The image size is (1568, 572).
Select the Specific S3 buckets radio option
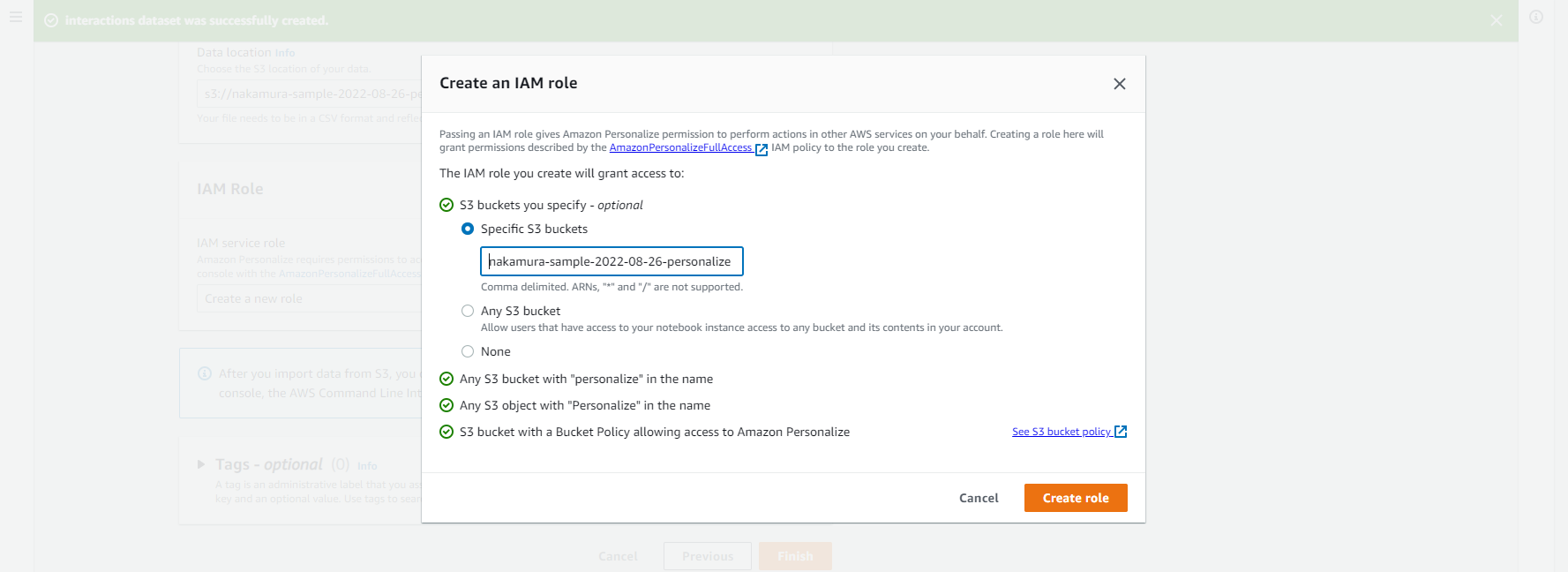[468, 229]
